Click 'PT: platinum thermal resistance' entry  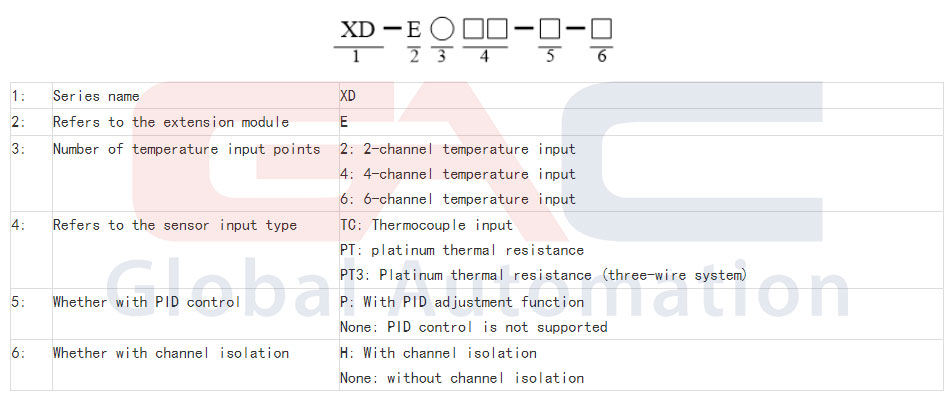[462, 250]
